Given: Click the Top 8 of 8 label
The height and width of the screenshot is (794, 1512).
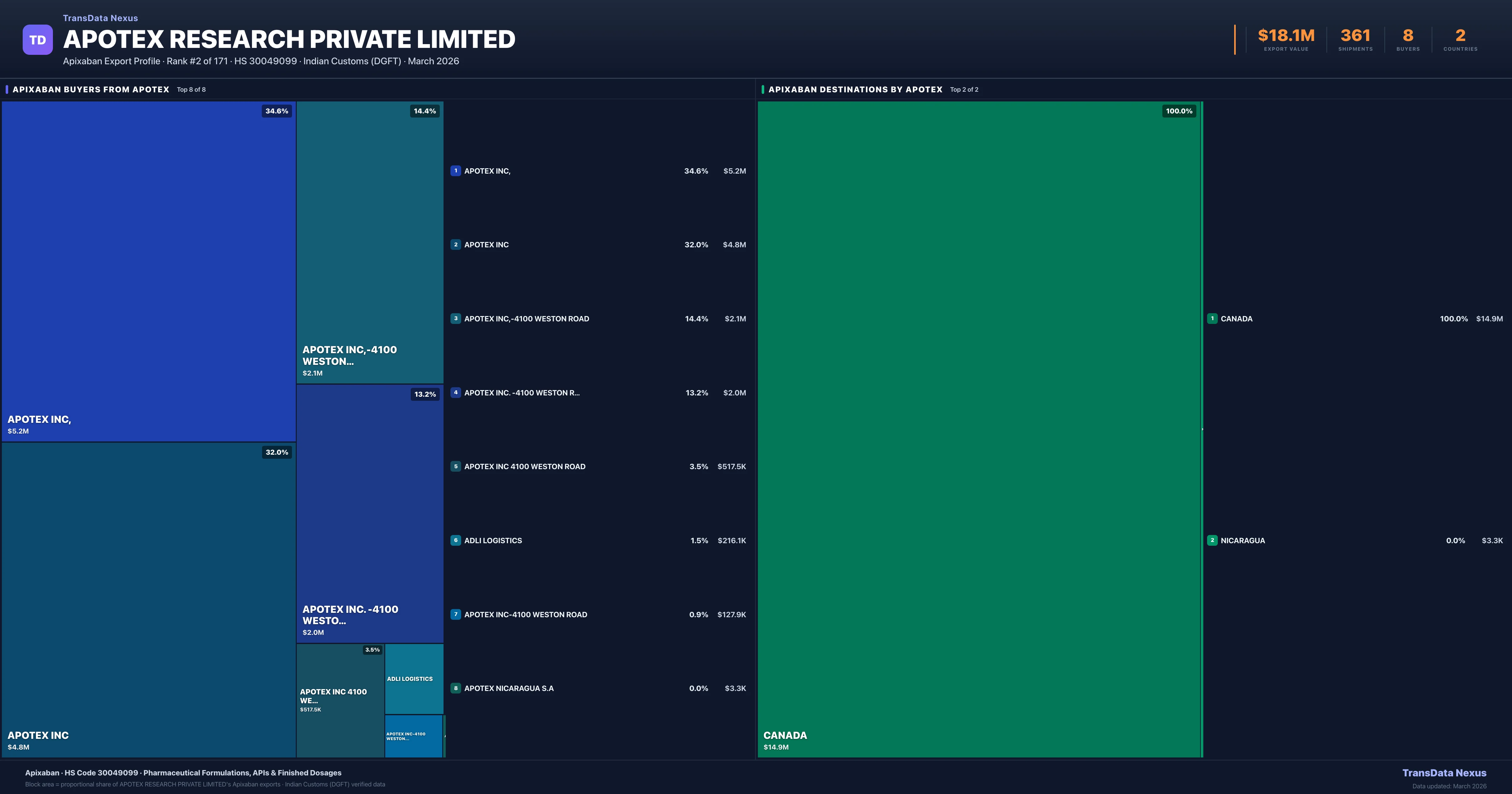Looking at the screenshot, I should (191, 89).
